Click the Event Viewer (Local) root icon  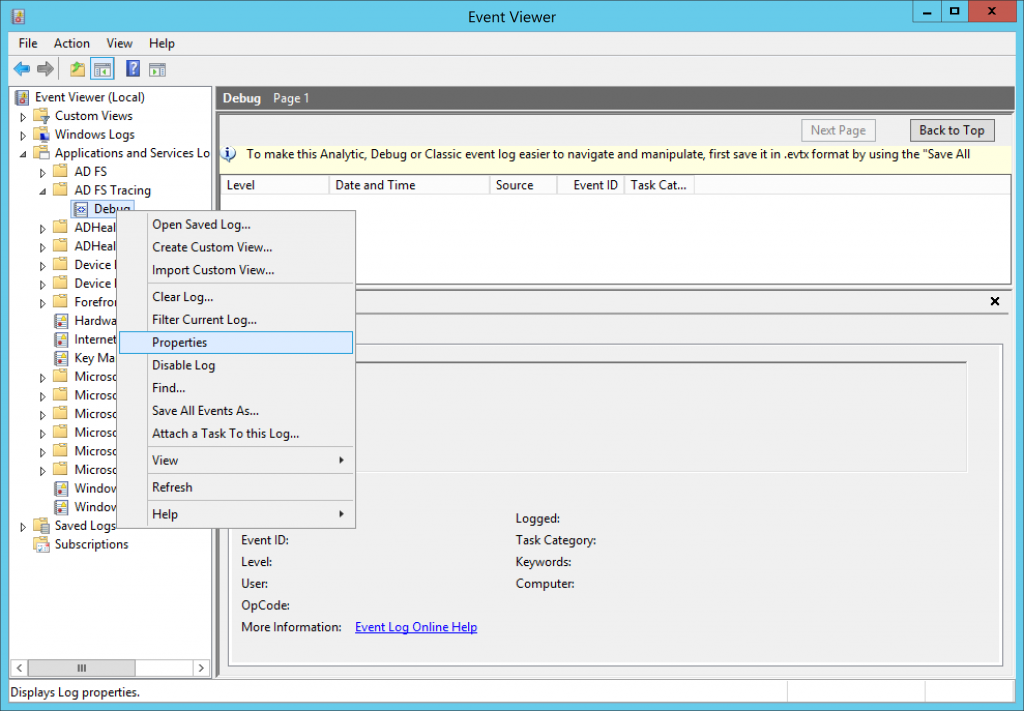coord(21,96)
